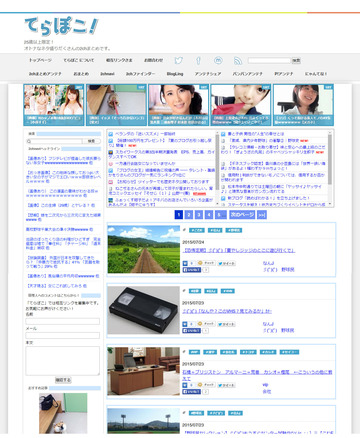The image size is (360, 438).
Task: Click the current page 1 button
Action: (179, 215)
